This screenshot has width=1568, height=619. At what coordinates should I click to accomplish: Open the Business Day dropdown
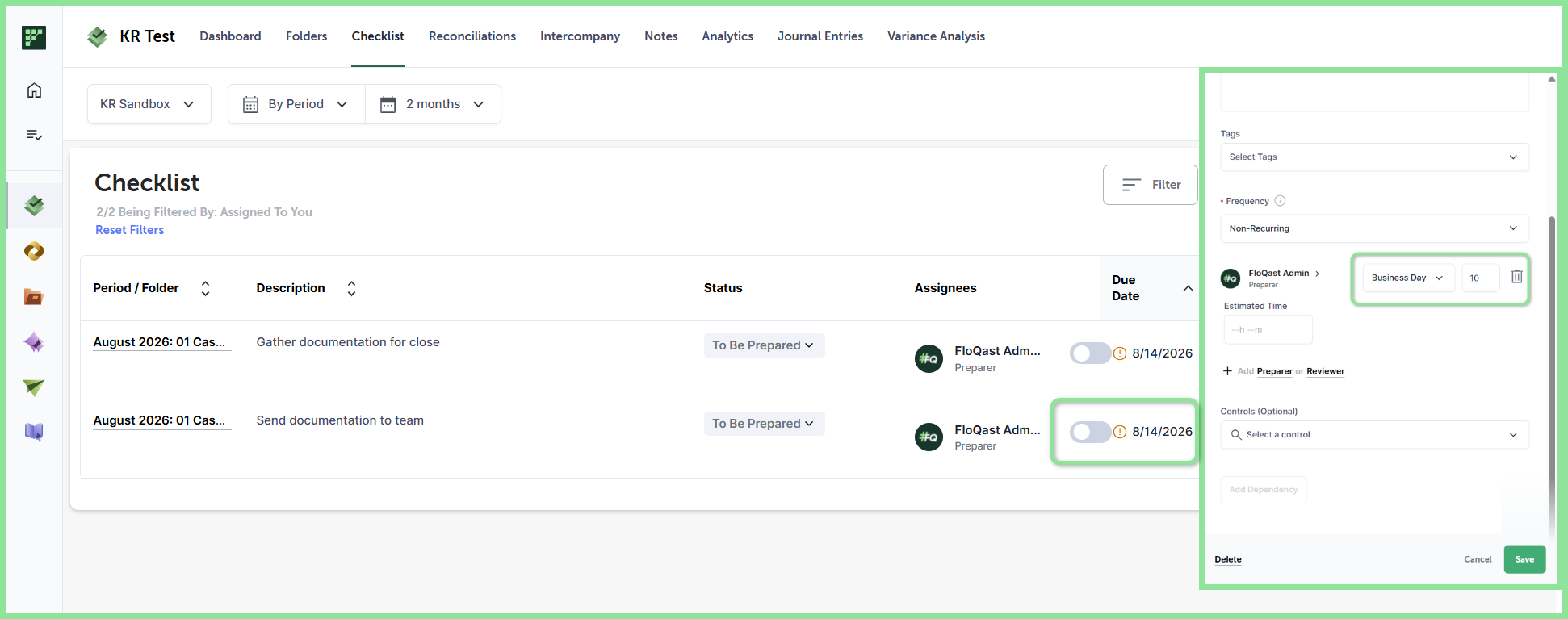1408,278
